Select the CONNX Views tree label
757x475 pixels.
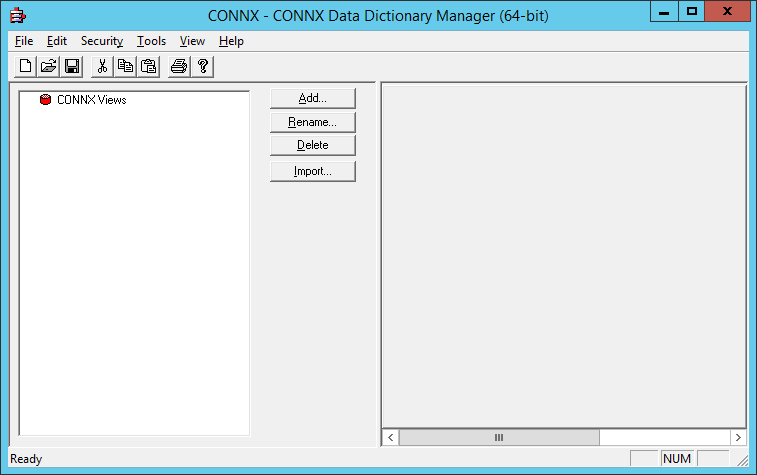tap(92, 100)
